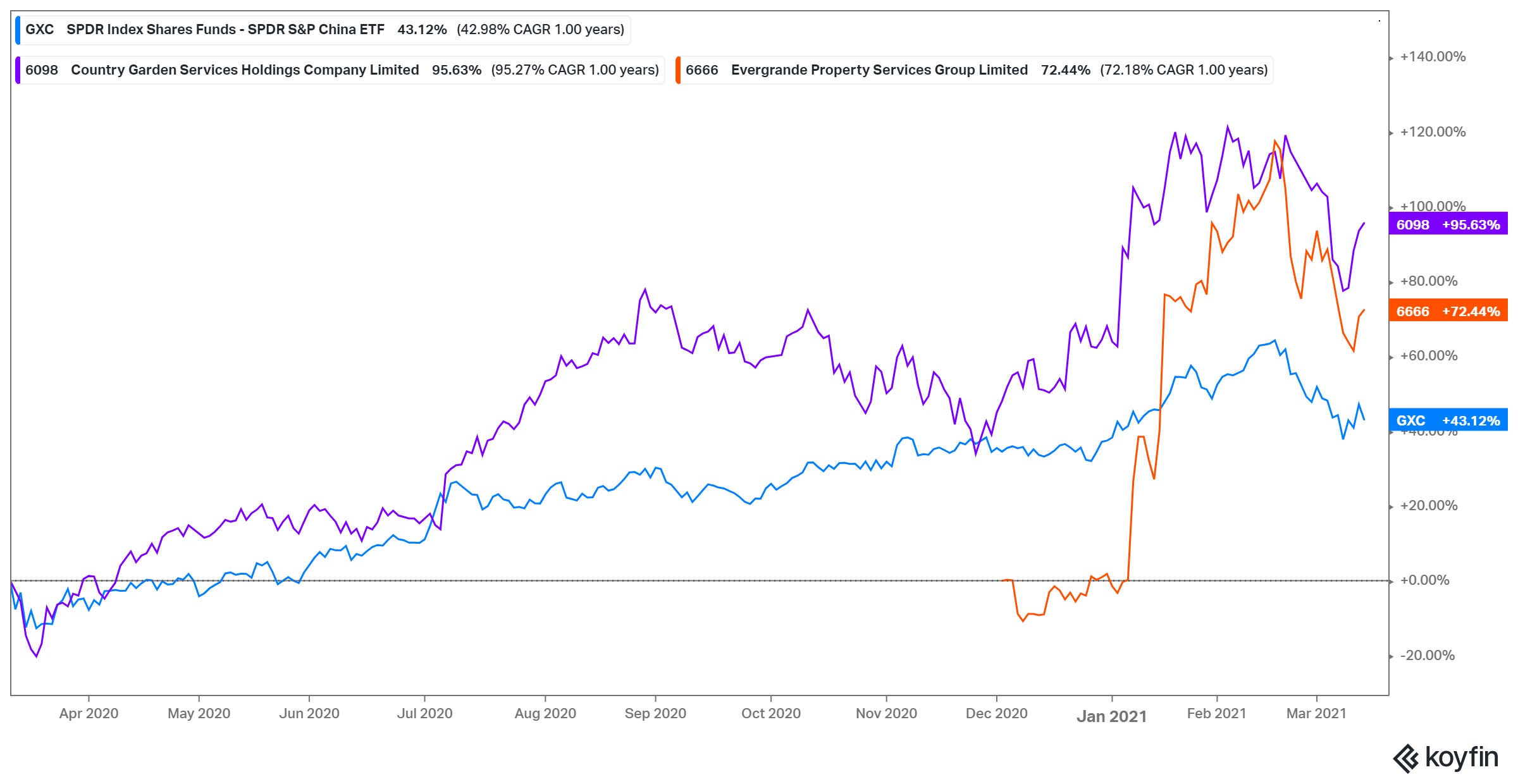Click the (72.18% CAGR 1.00 years) text

coord(1184,70)
